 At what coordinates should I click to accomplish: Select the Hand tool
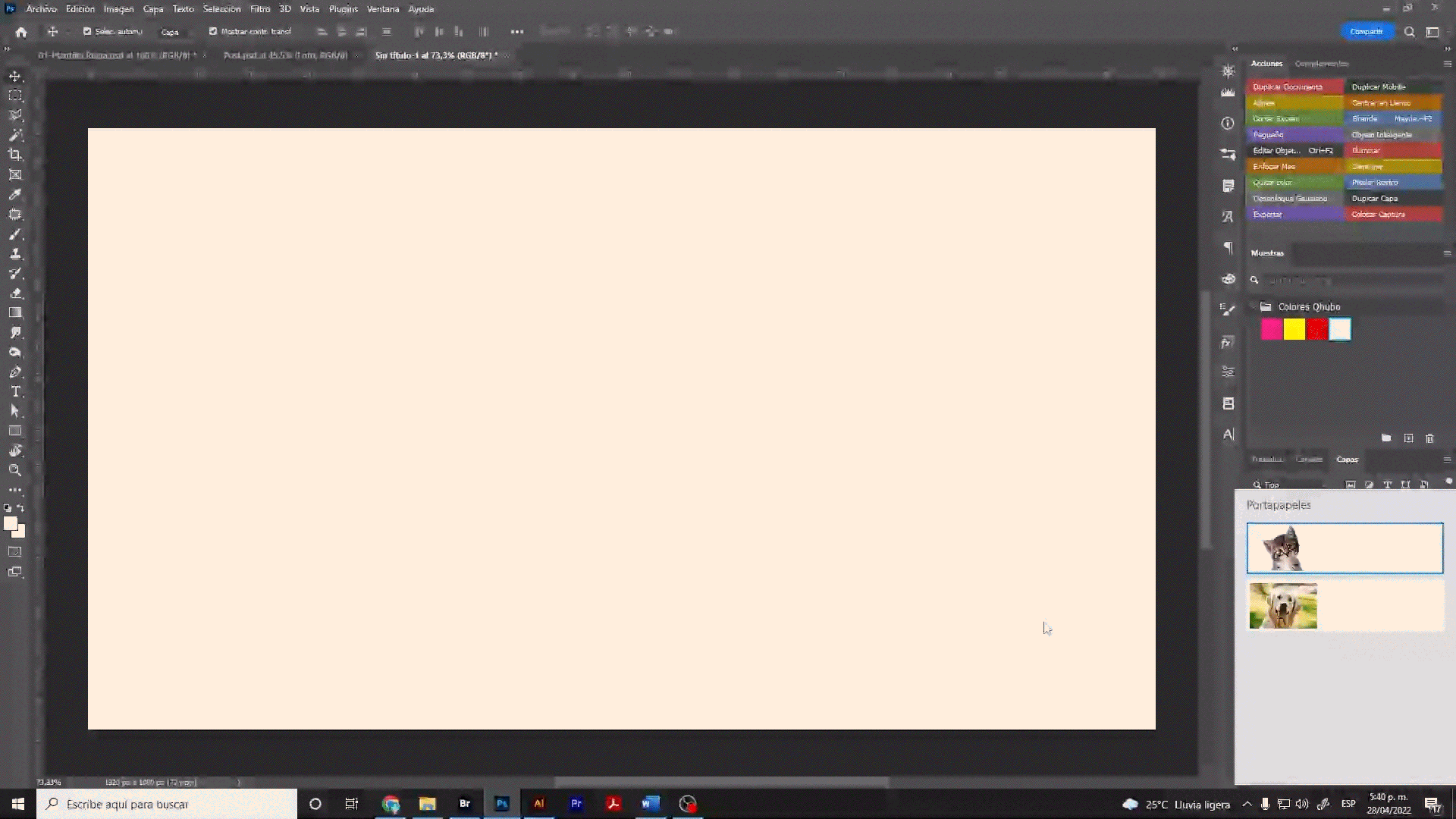[15, 450]
